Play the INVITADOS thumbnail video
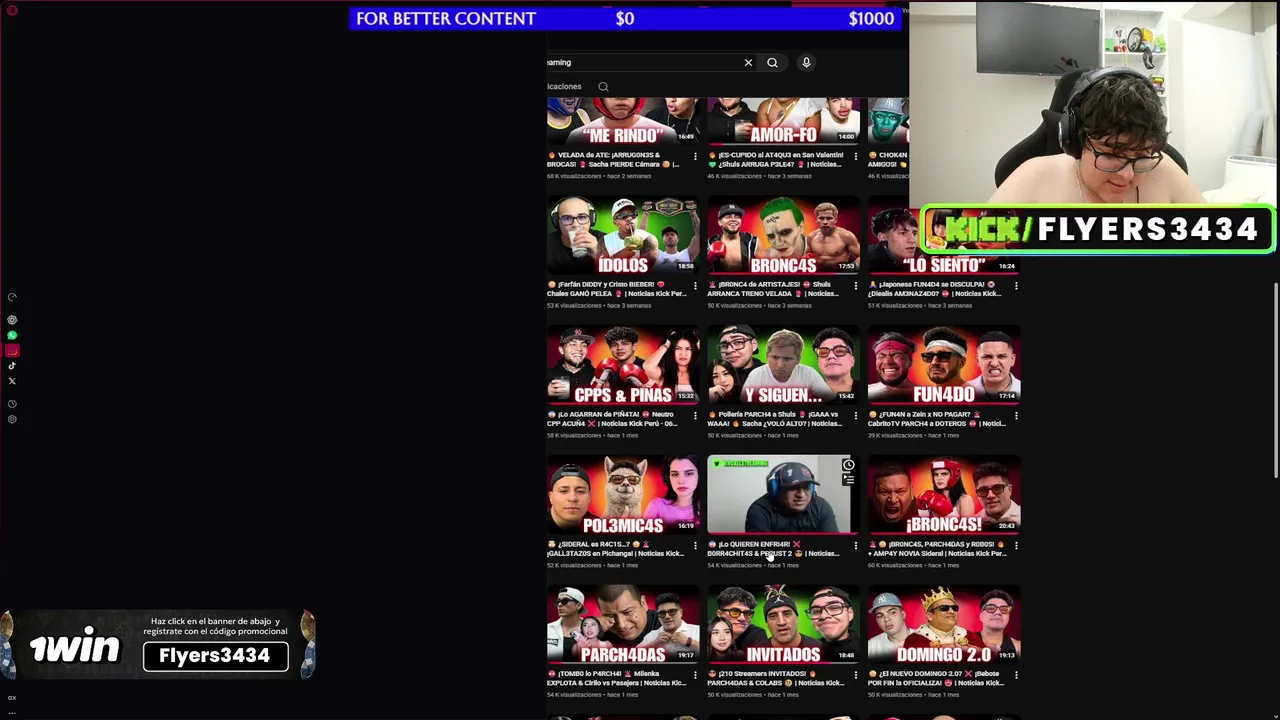Image resolution: width=1280 pixels, height=720 pixels. [784, 625]
